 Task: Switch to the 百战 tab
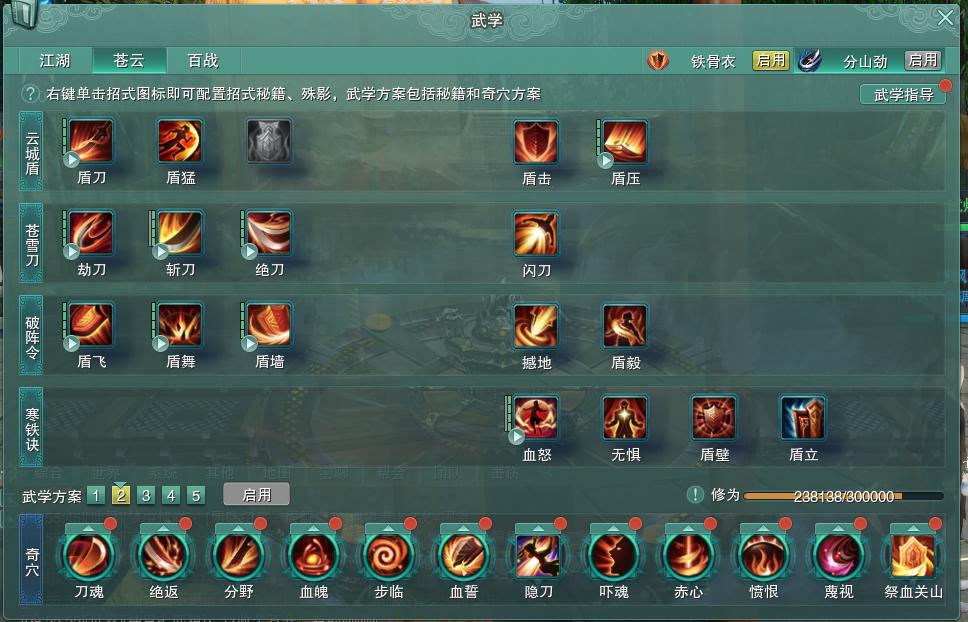pos(203,60)
